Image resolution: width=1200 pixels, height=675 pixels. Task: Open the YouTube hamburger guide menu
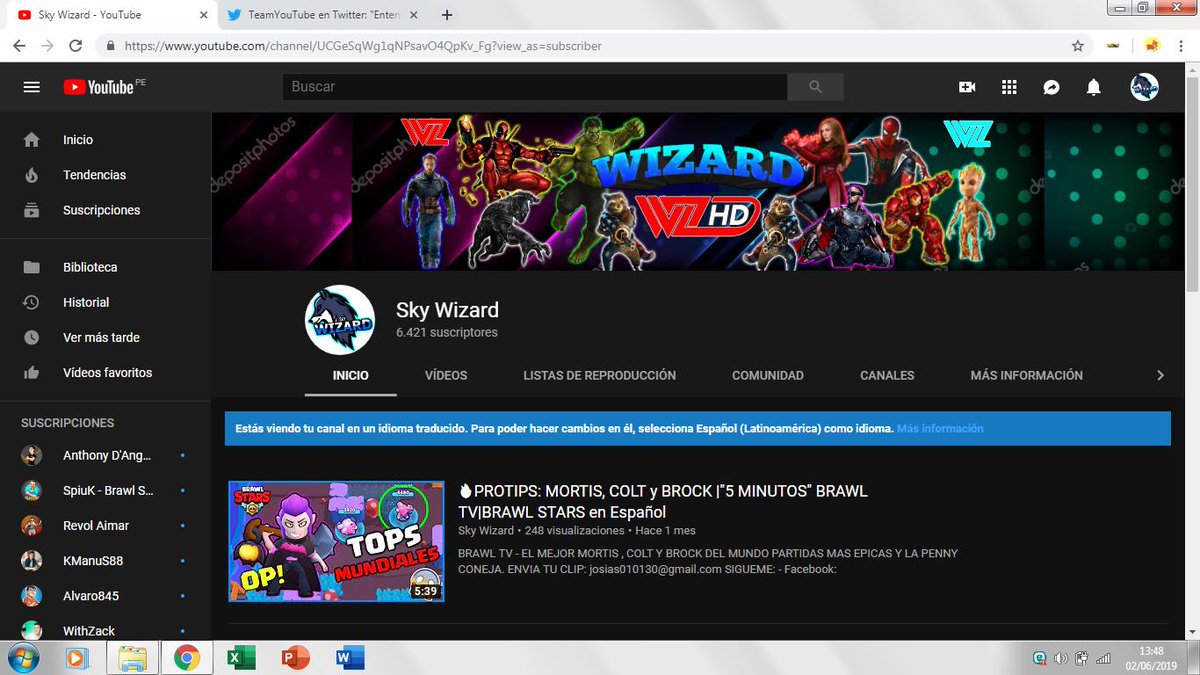point(31,87)
